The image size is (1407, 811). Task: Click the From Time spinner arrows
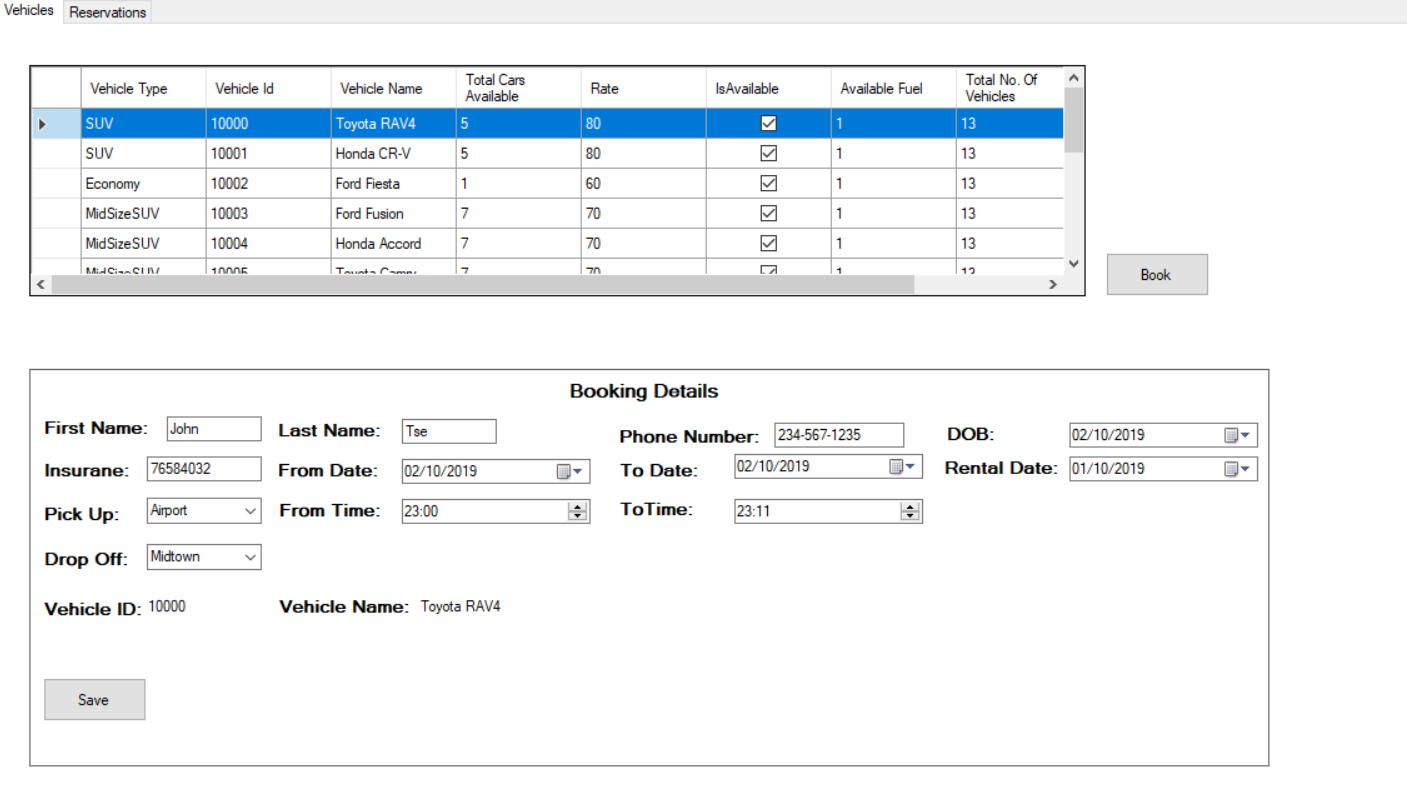tap(577, 511)
